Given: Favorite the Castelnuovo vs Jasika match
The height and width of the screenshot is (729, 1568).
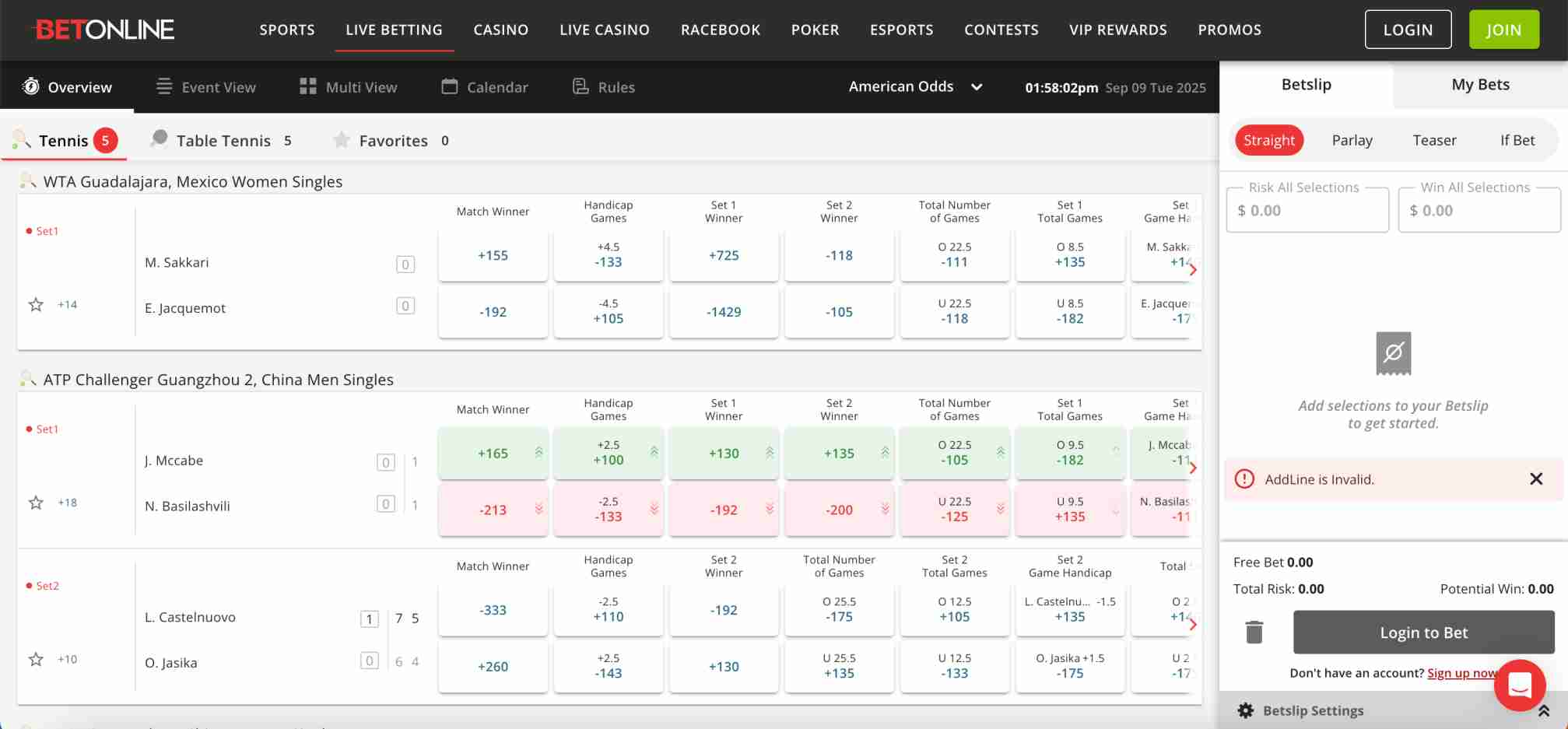Looking at the screenshot, I should (x=35, y=659).
